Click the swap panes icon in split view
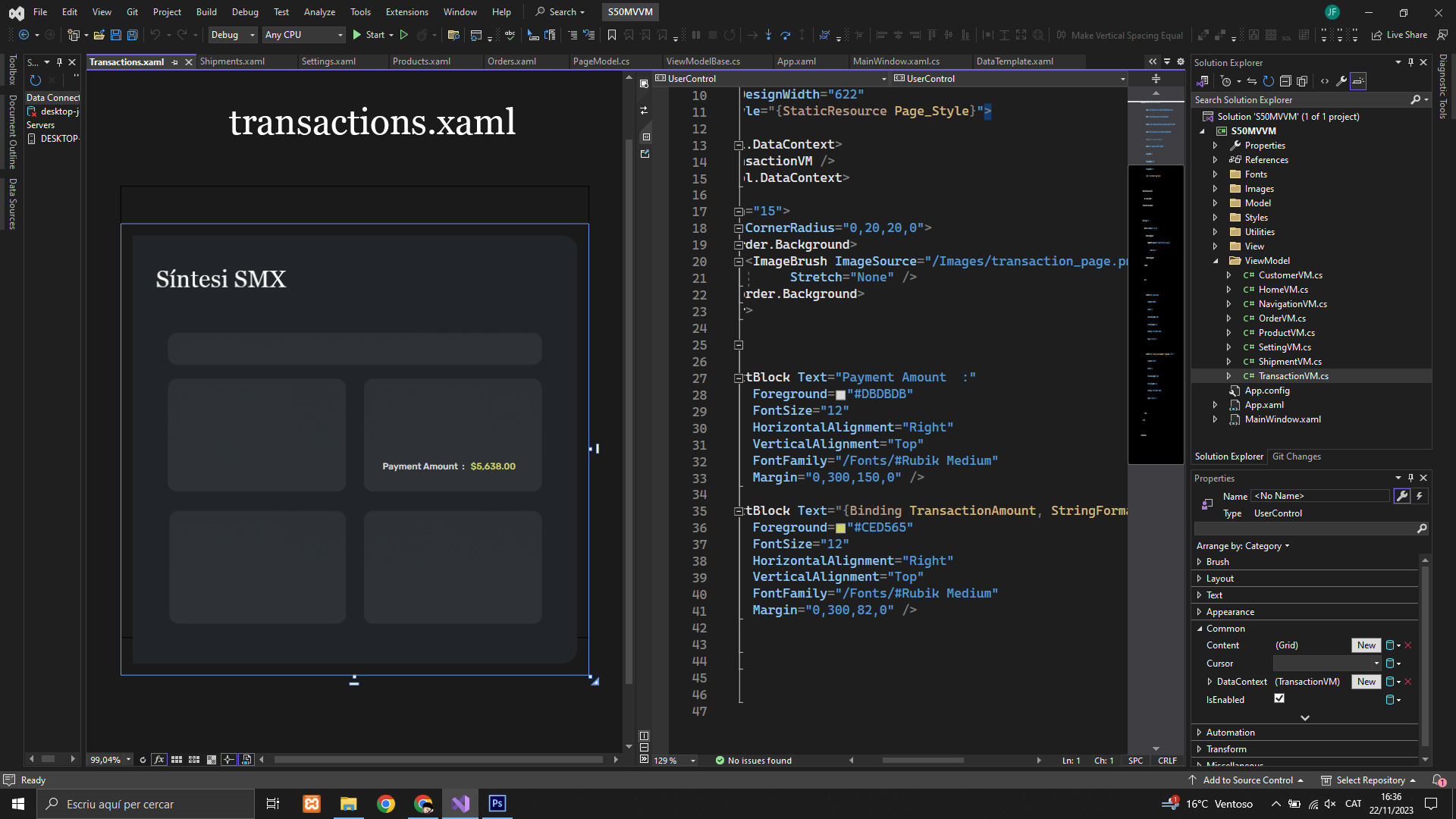 click(x=644, y=111)
